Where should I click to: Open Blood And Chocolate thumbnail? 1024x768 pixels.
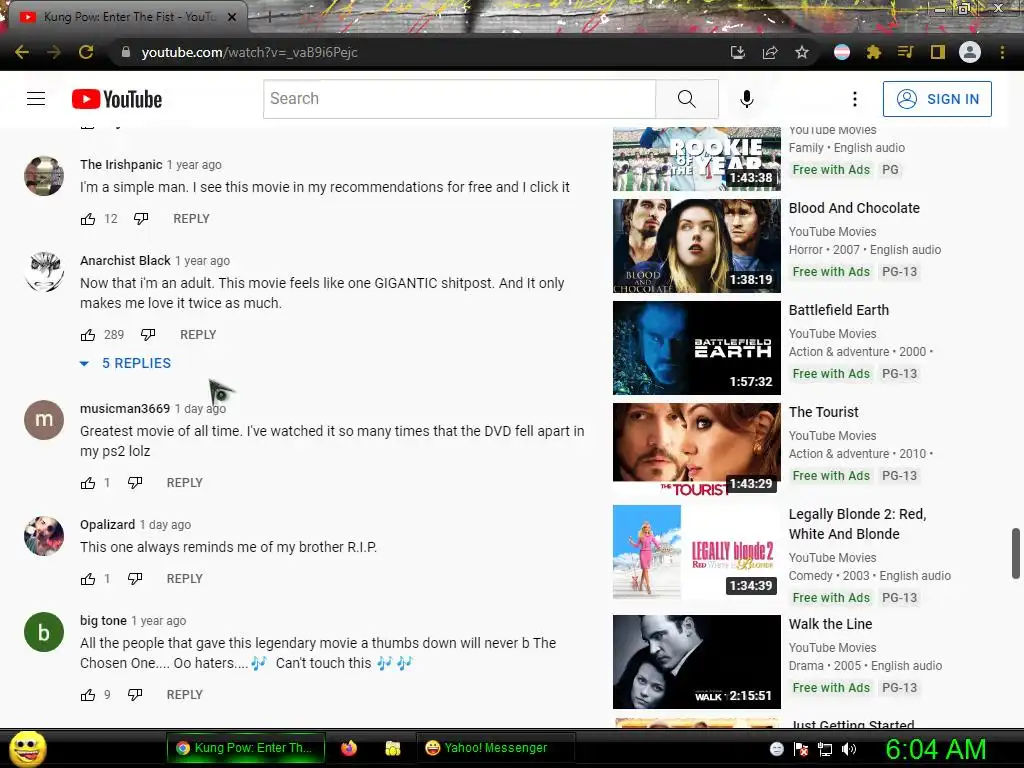697,246
